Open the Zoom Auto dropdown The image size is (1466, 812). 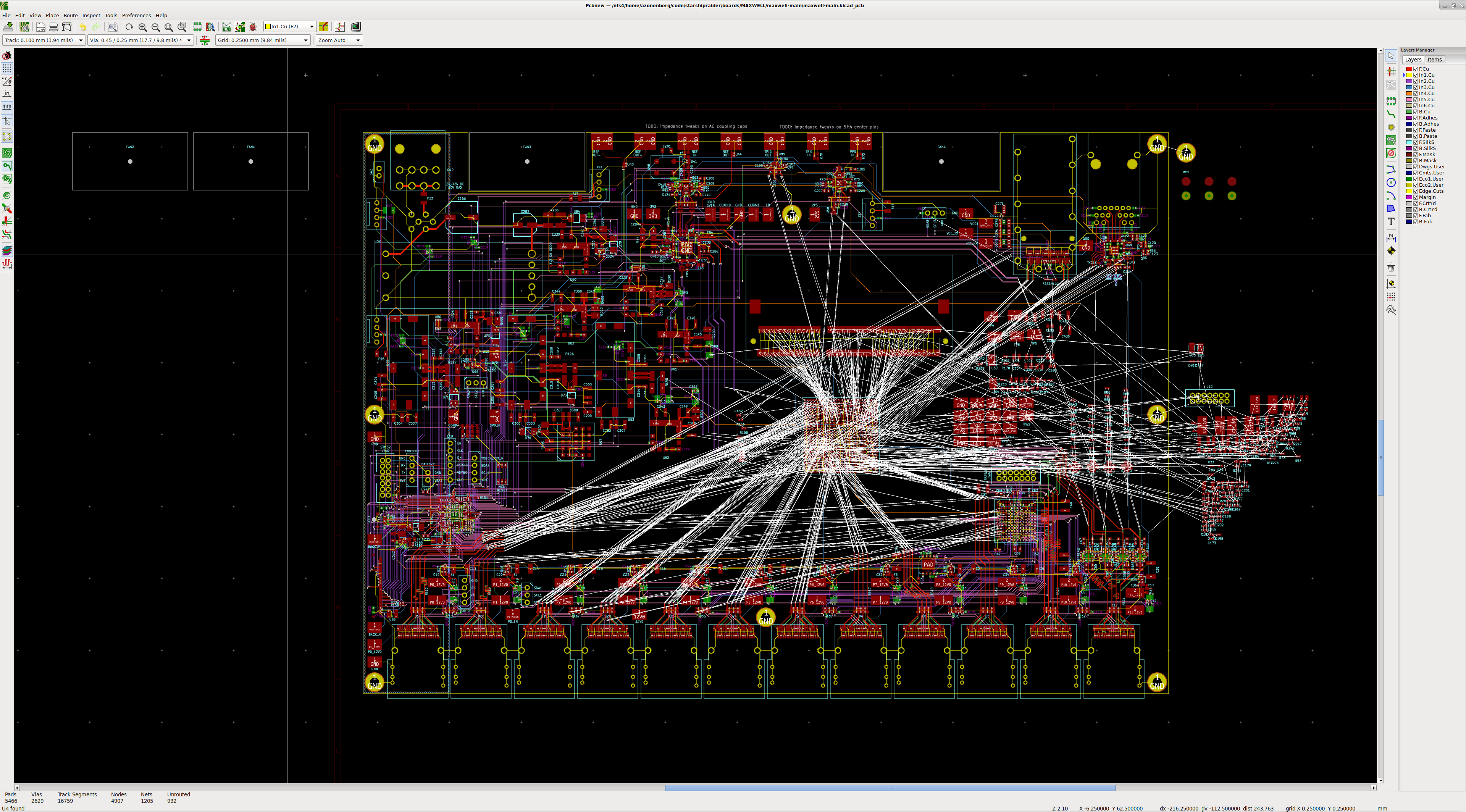pyautogui.click(x=339, y=40)
